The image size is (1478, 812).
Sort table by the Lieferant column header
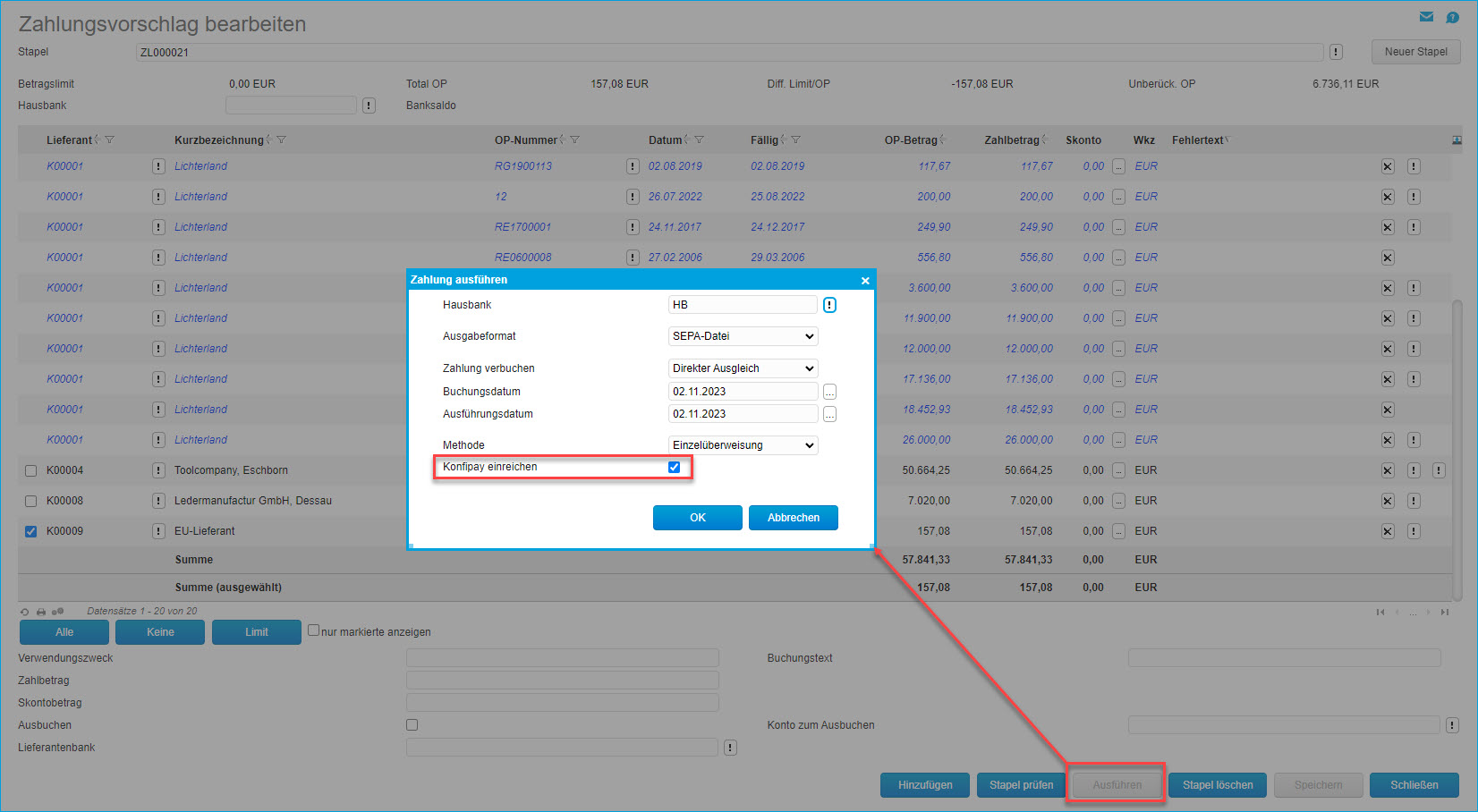69,140
